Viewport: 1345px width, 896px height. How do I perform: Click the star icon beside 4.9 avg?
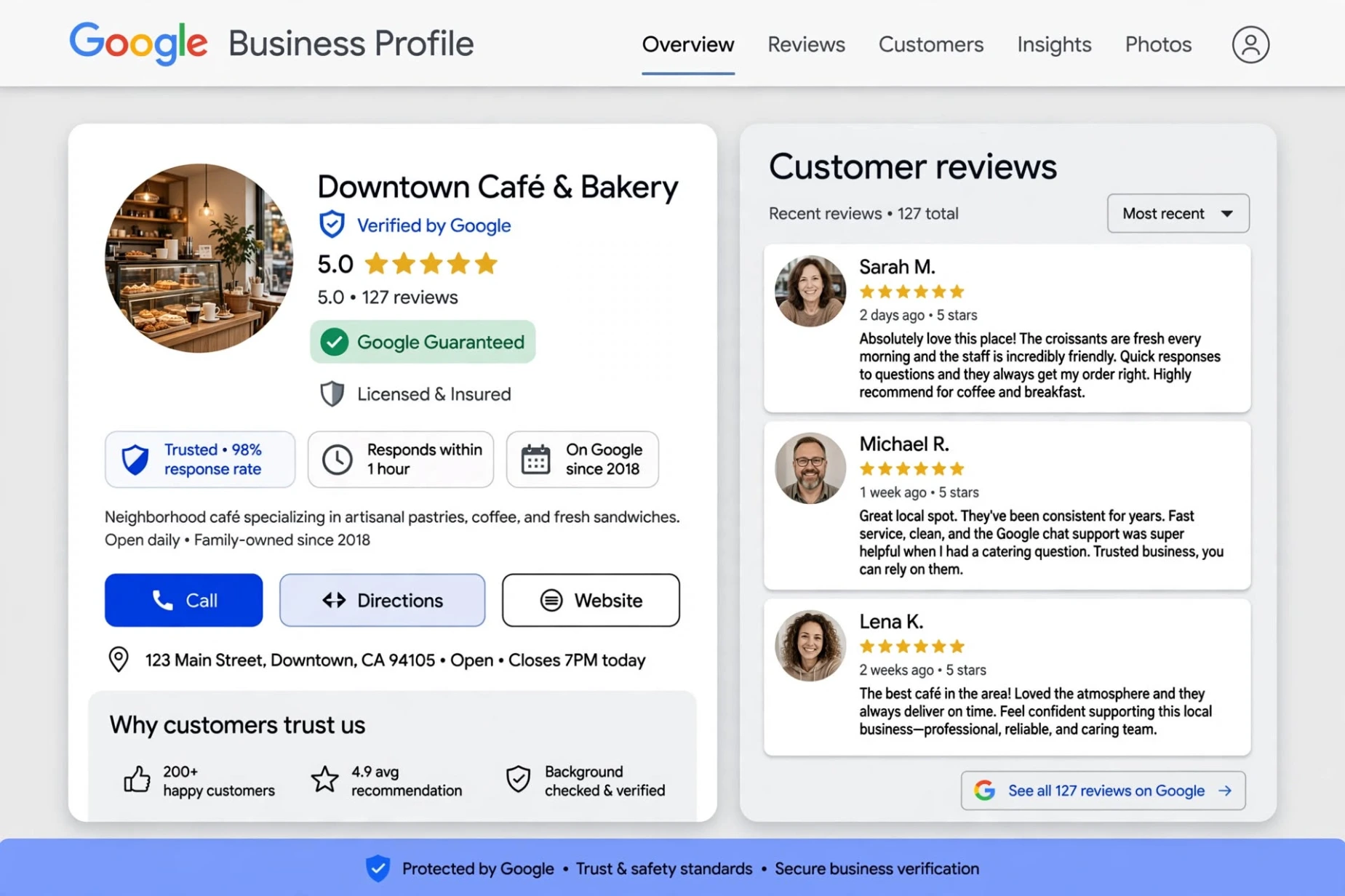(x=324, y=780)
